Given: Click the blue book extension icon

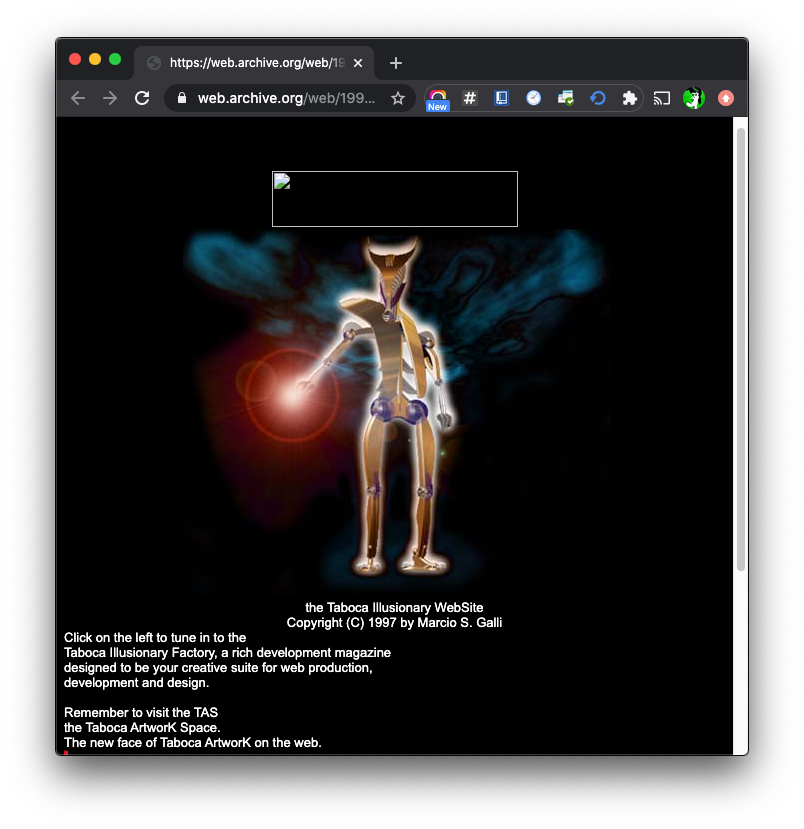Looking at the screenshot, I should point(502,98).
